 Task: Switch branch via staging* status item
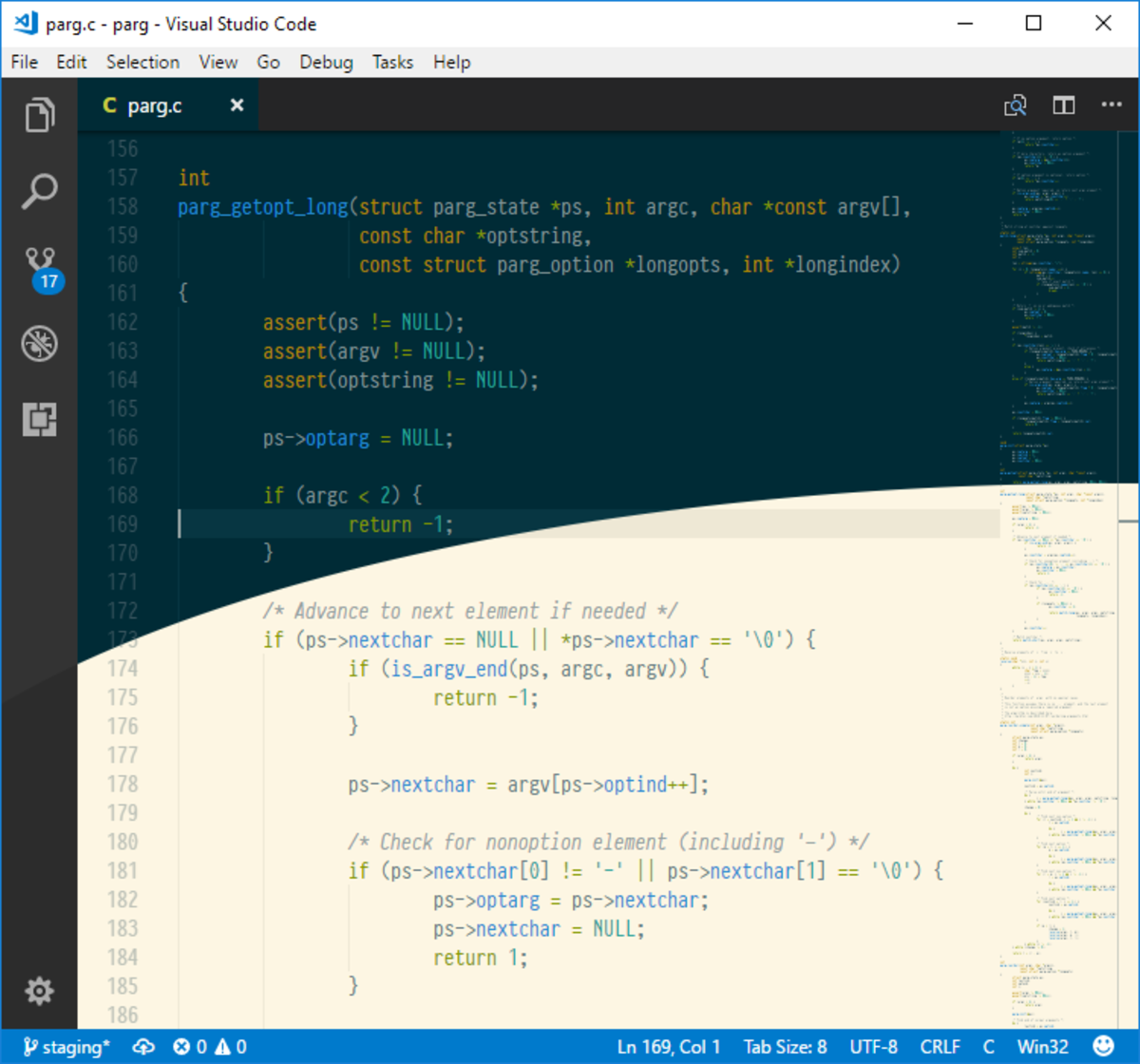click(x=66, y=1047)
